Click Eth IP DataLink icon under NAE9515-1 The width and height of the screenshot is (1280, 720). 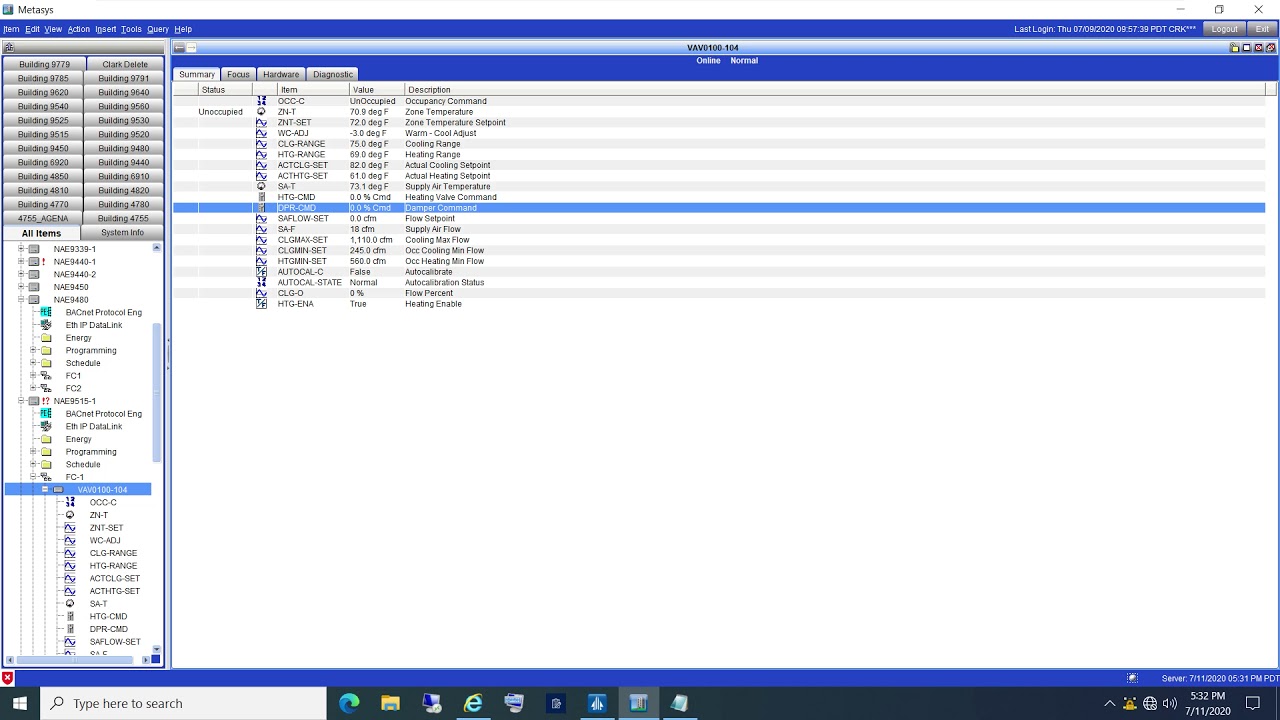pos(46,426)
